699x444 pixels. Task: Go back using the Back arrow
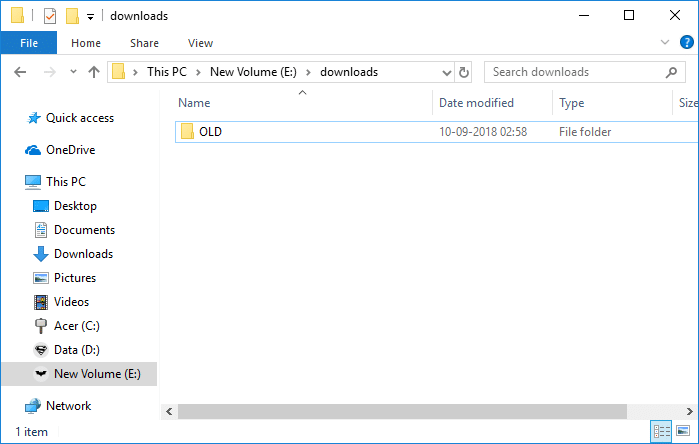point(20,72)
